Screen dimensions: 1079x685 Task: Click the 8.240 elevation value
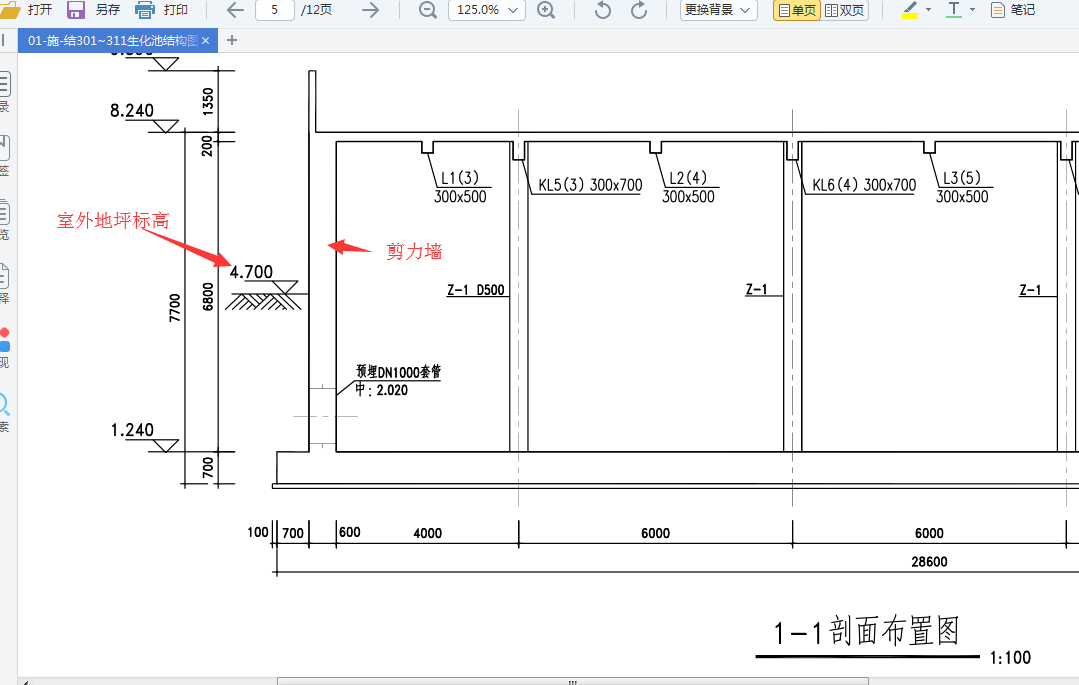pyautogui.click(x=132, y=110)
